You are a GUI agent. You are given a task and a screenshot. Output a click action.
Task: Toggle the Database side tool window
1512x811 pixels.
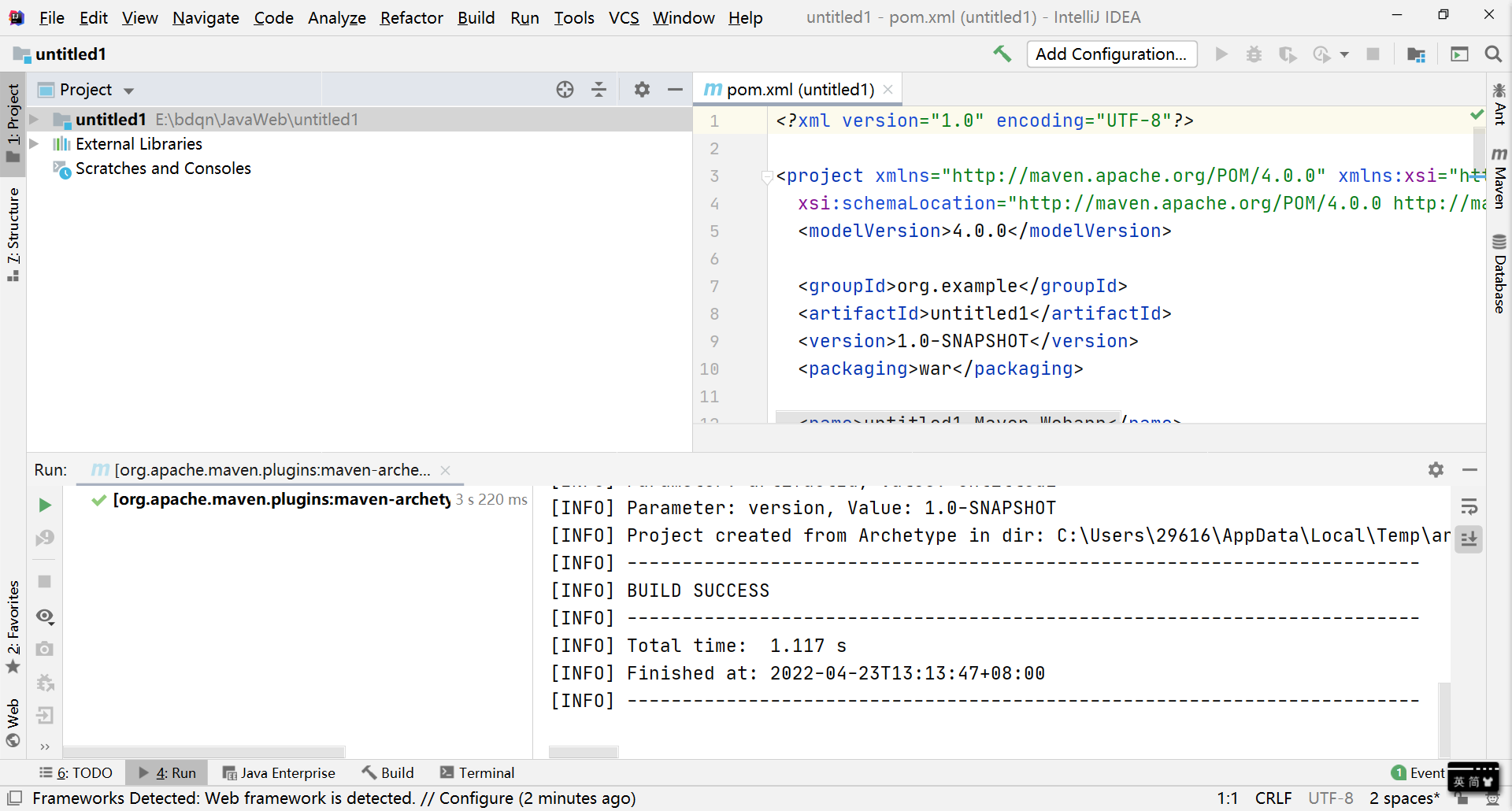tap(1499, 274)
